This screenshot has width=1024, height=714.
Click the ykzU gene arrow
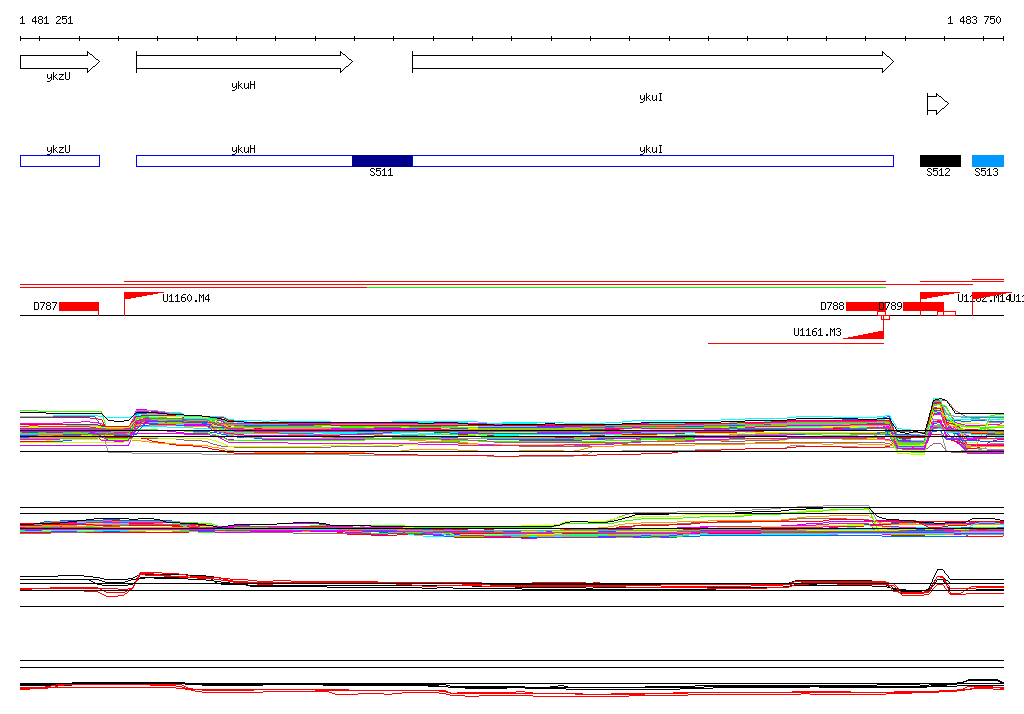pos(59,62)
